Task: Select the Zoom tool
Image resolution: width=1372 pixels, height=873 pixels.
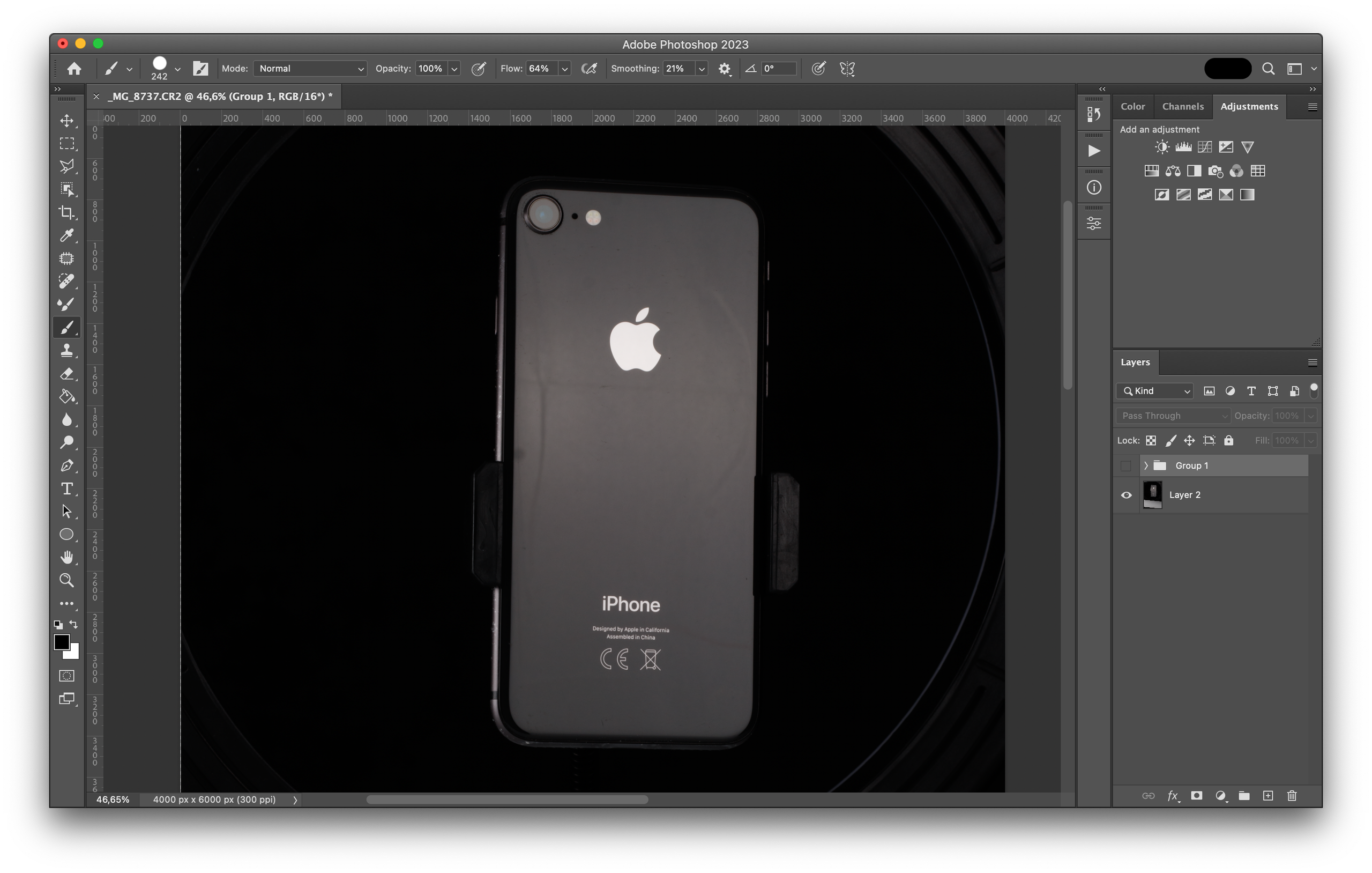Action: 66,580
